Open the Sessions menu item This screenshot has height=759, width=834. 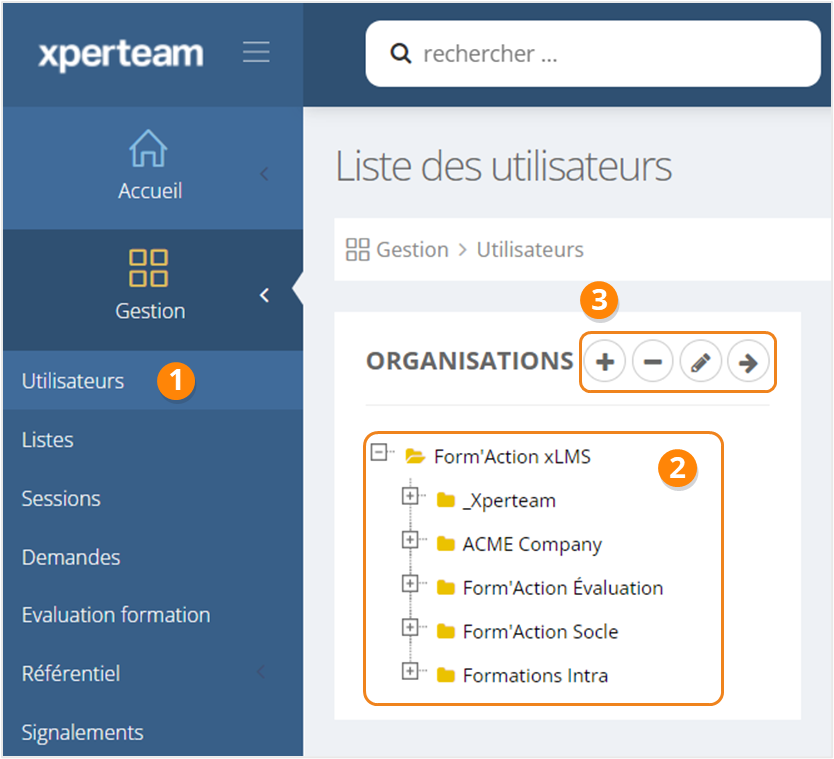[x=61, y=498]
